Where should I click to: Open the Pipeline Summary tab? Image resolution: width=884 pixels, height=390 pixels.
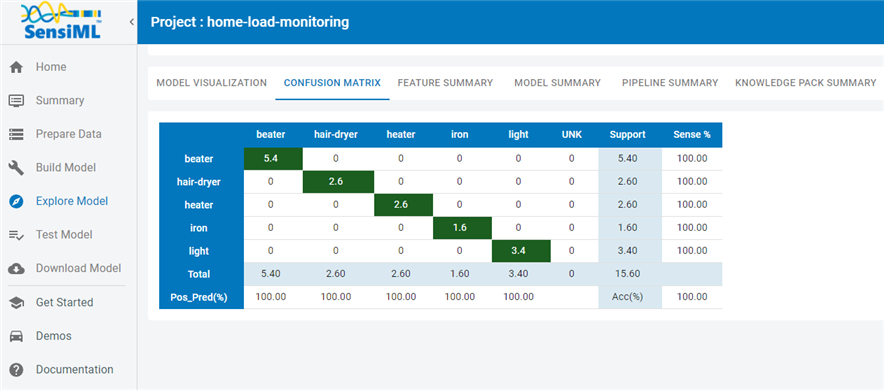point(670,83)
